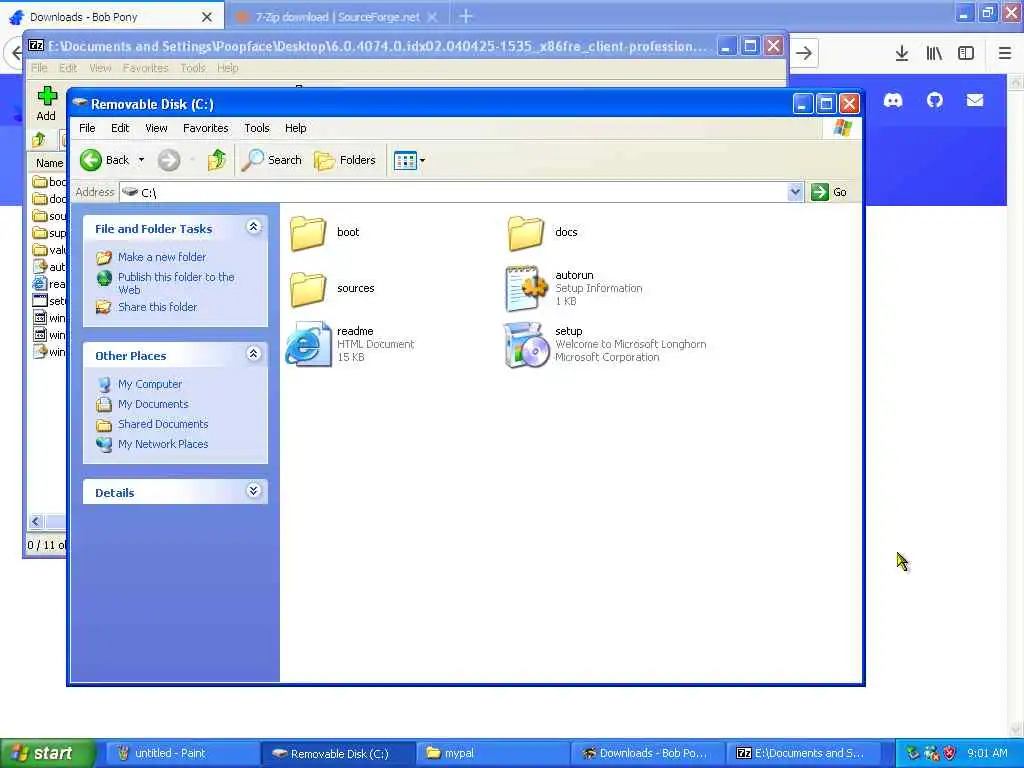This screenshot has height=768, width=1024.
Task: Click the left scroll arrow in 7-Zip list
Action: coord(36,521)
